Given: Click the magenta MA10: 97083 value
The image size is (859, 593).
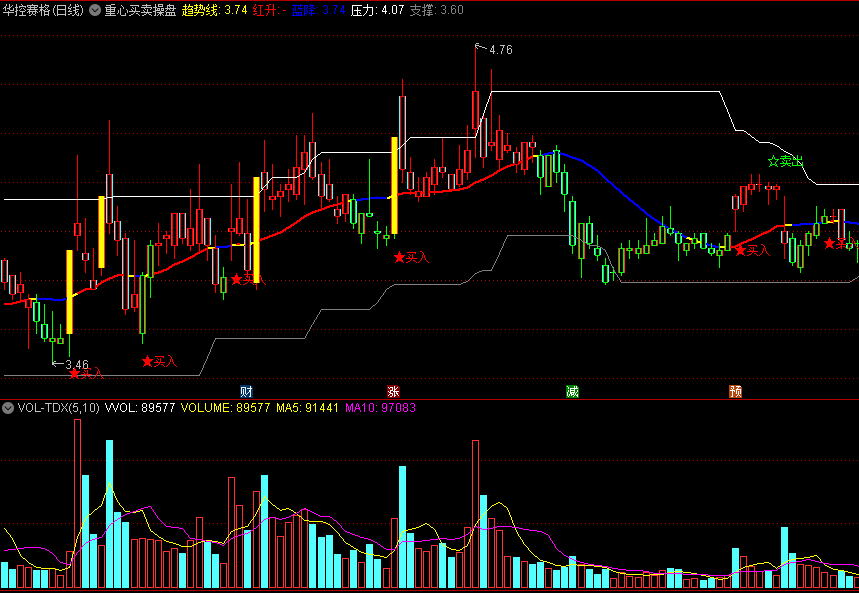Looking at the screenshot, I should point(380,408).
